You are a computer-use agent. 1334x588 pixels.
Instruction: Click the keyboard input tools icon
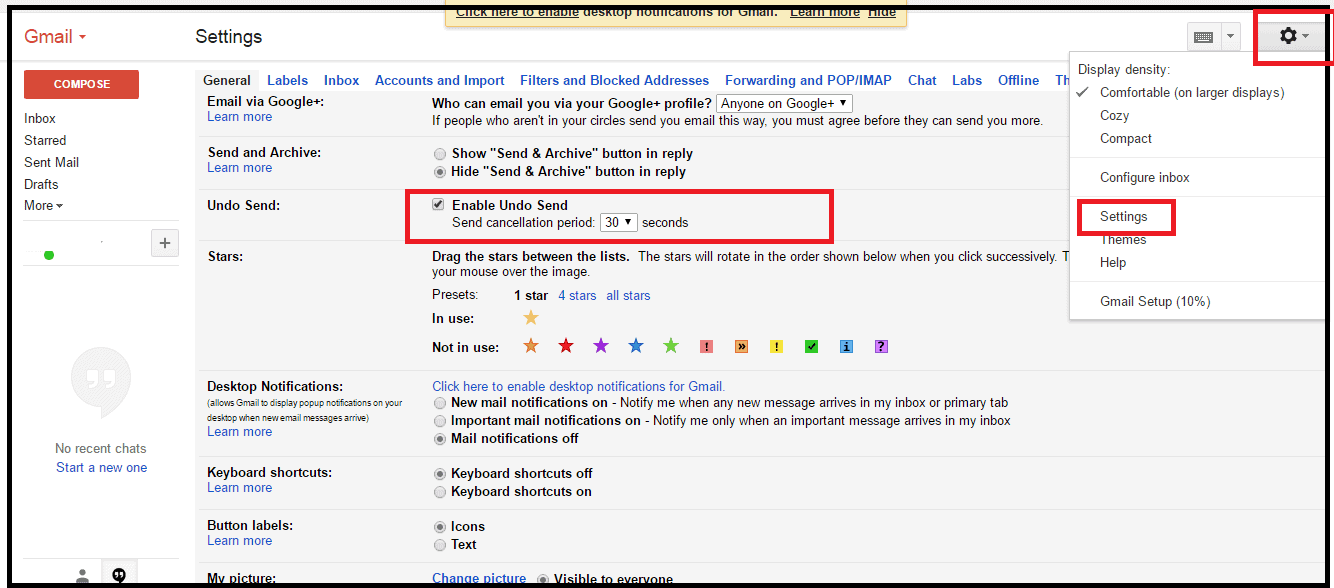click(x=1203, y=37)
